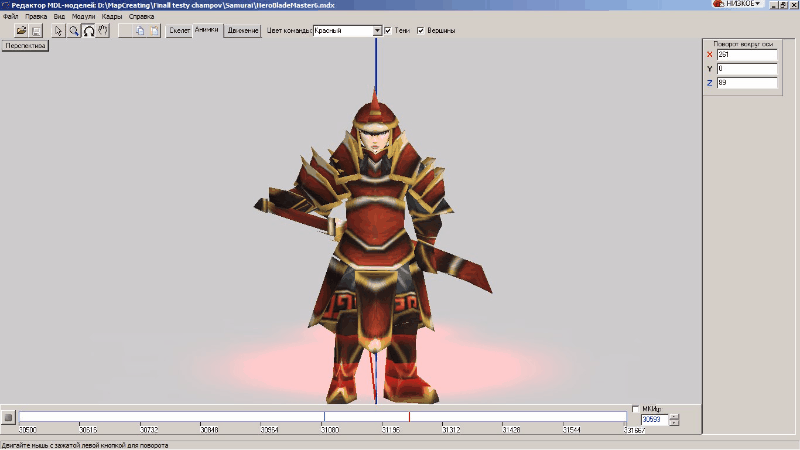
Task: Open the Модули menu
Action: pyautogui.click(x=83, y=16)
